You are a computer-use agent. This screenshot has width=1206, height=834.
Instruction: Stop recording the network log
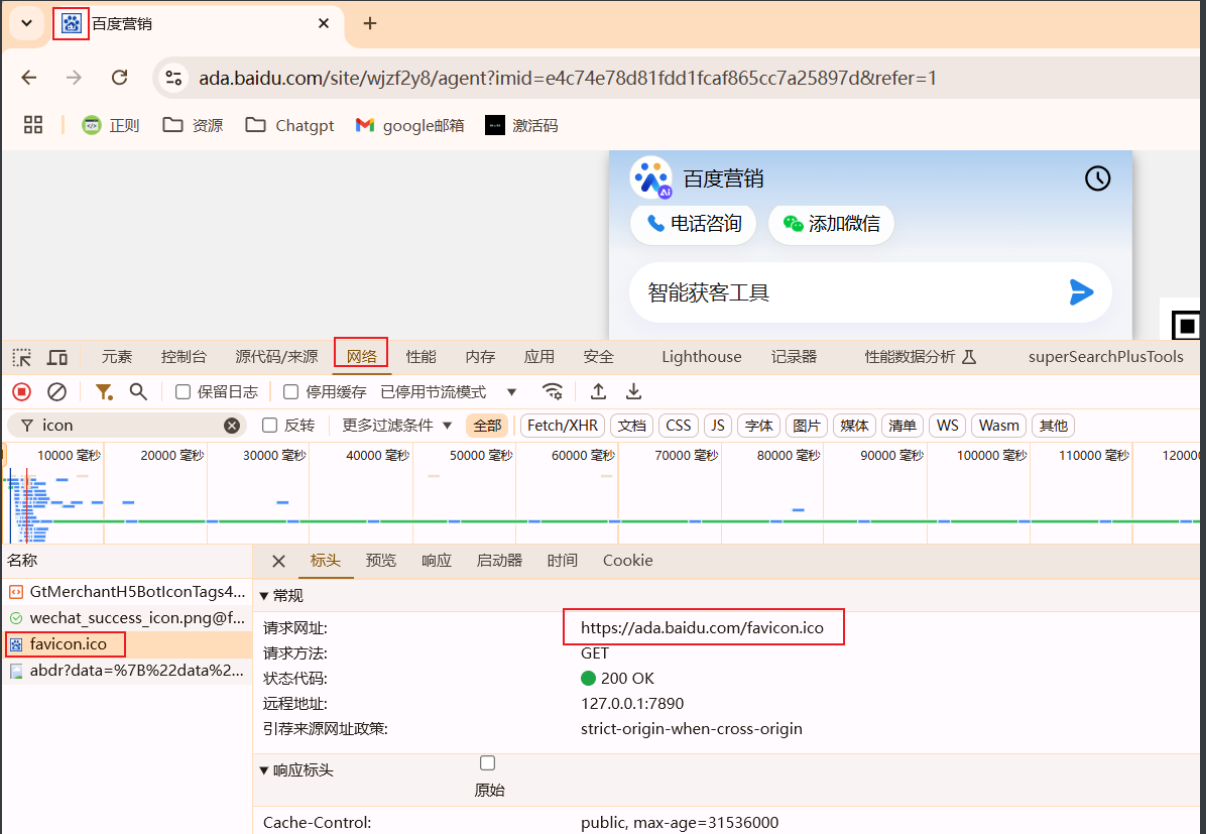pos(22,391)
